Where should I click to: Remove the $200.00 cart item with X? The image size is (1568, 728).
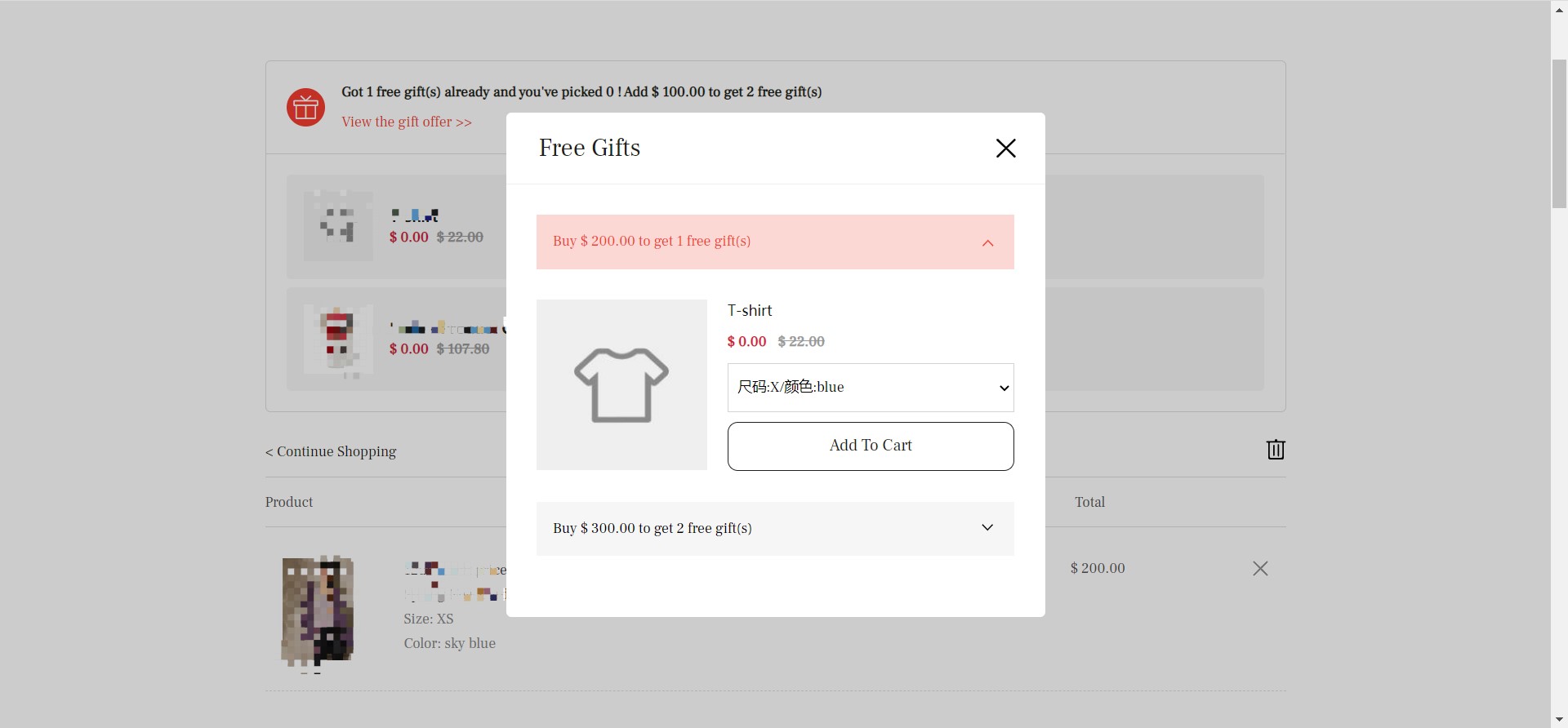1260,568
